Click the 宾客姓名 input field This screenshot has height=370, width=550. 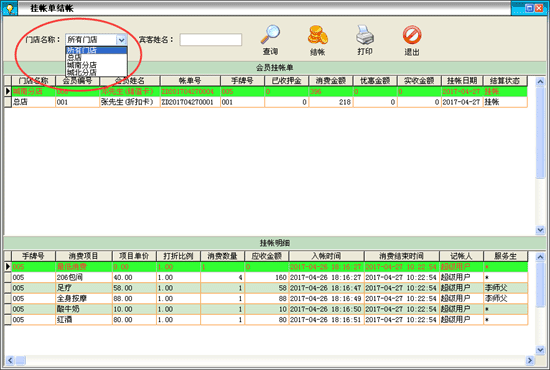coord(210,40)
